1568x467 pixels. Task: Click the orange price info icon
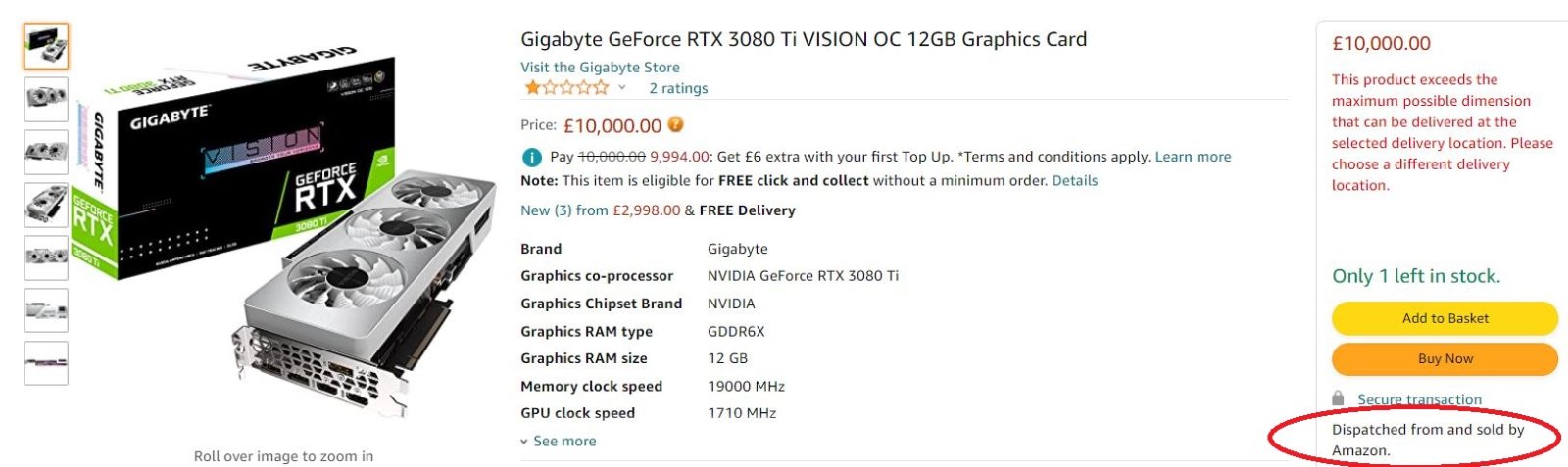pyautogui.click(x=676, y=125)
